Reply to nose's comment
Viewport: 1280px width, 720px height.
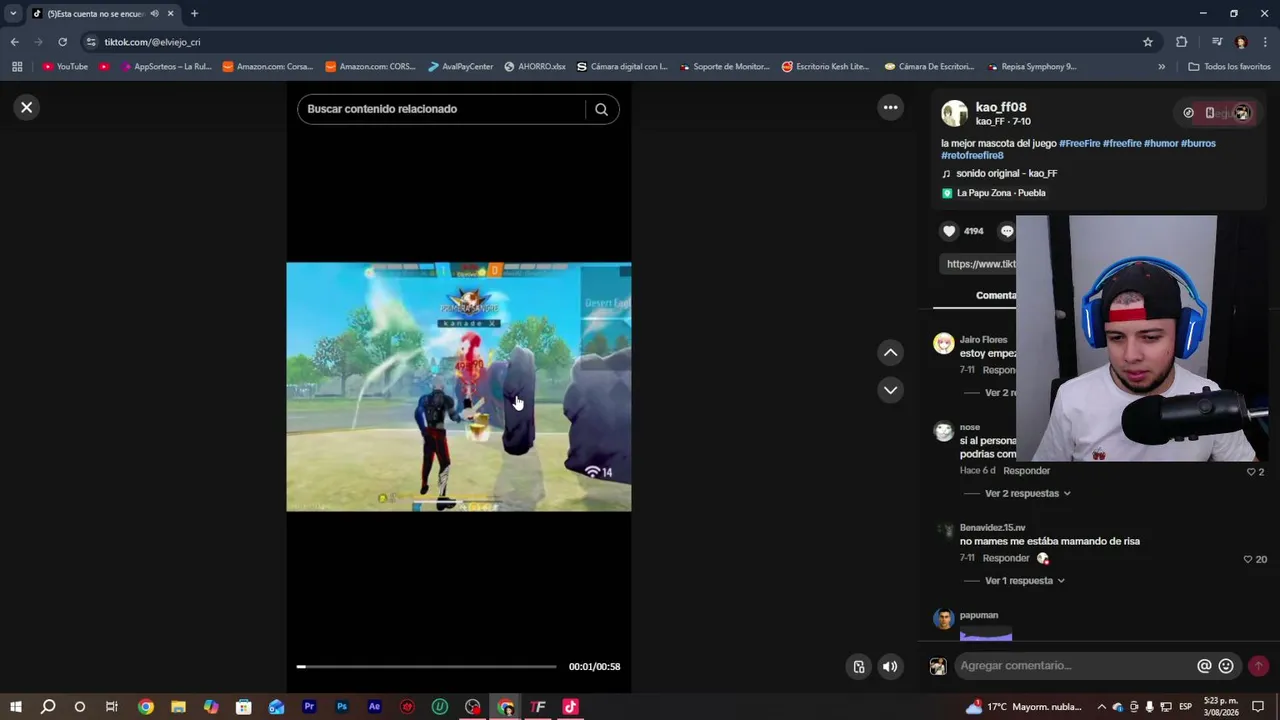1027,471
